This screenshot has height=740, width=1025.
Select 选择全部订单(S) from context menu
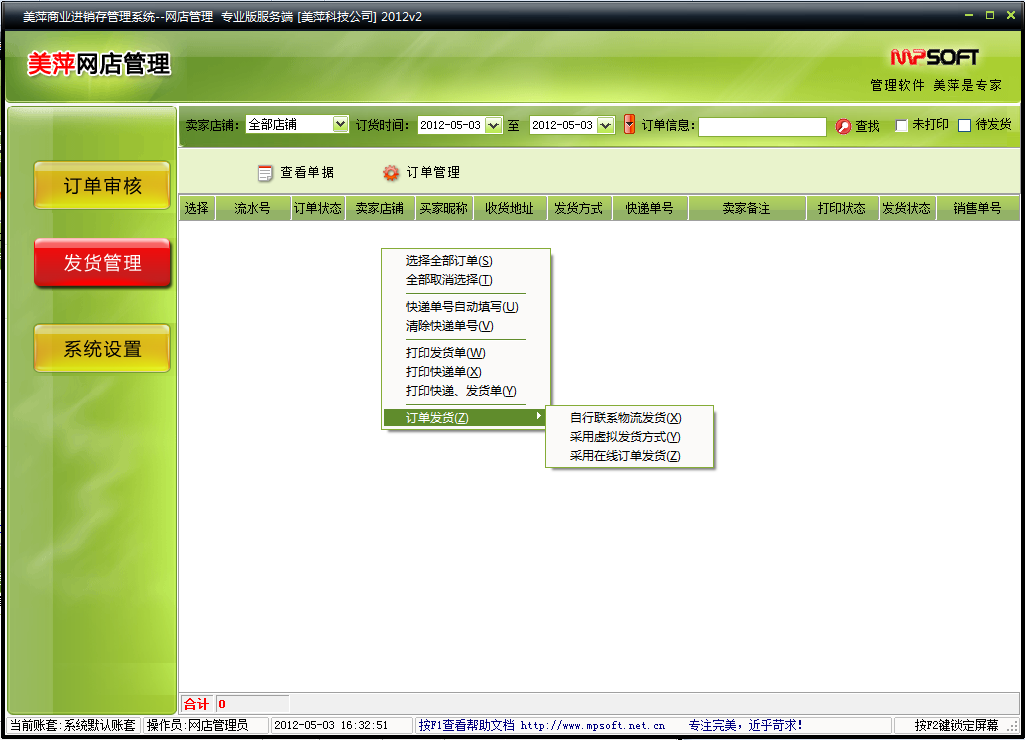tap(449, 261)
